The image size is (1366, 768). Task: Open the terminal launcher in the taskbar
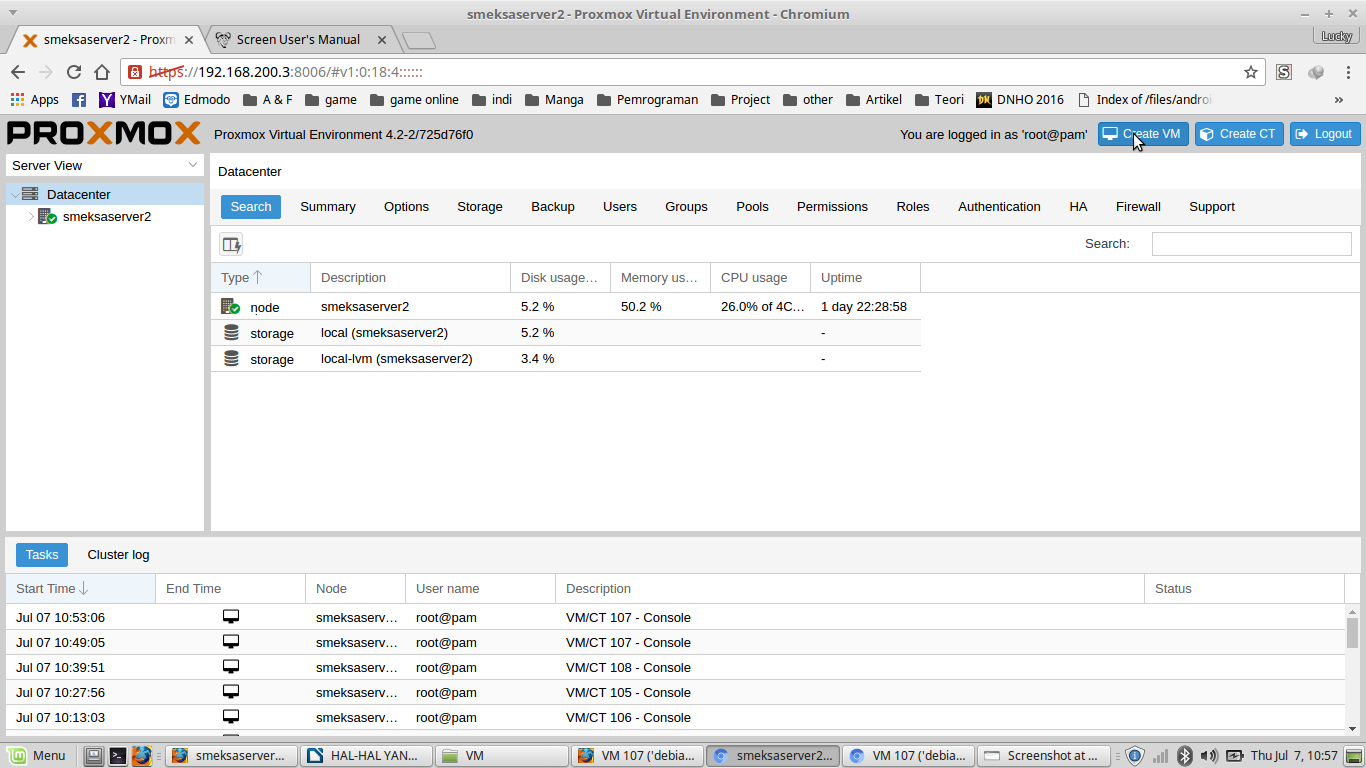tap(118, 756)
